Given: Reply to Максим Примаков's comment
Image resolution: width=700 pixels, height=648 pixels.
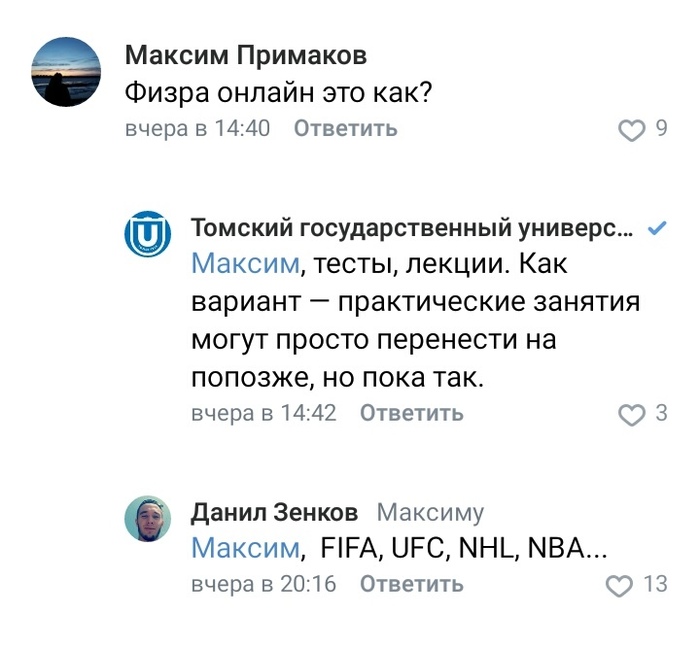Looking at the screenshot, I should point(345,129).
